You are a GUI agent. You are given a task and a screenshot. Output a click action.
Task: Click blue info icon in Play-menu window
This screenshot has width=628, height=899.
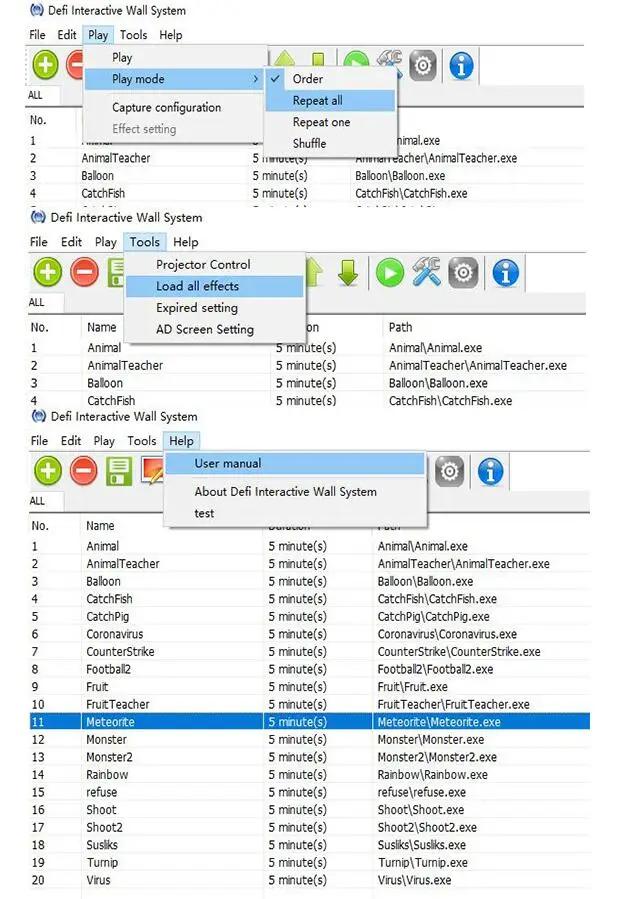pos(461,65)
